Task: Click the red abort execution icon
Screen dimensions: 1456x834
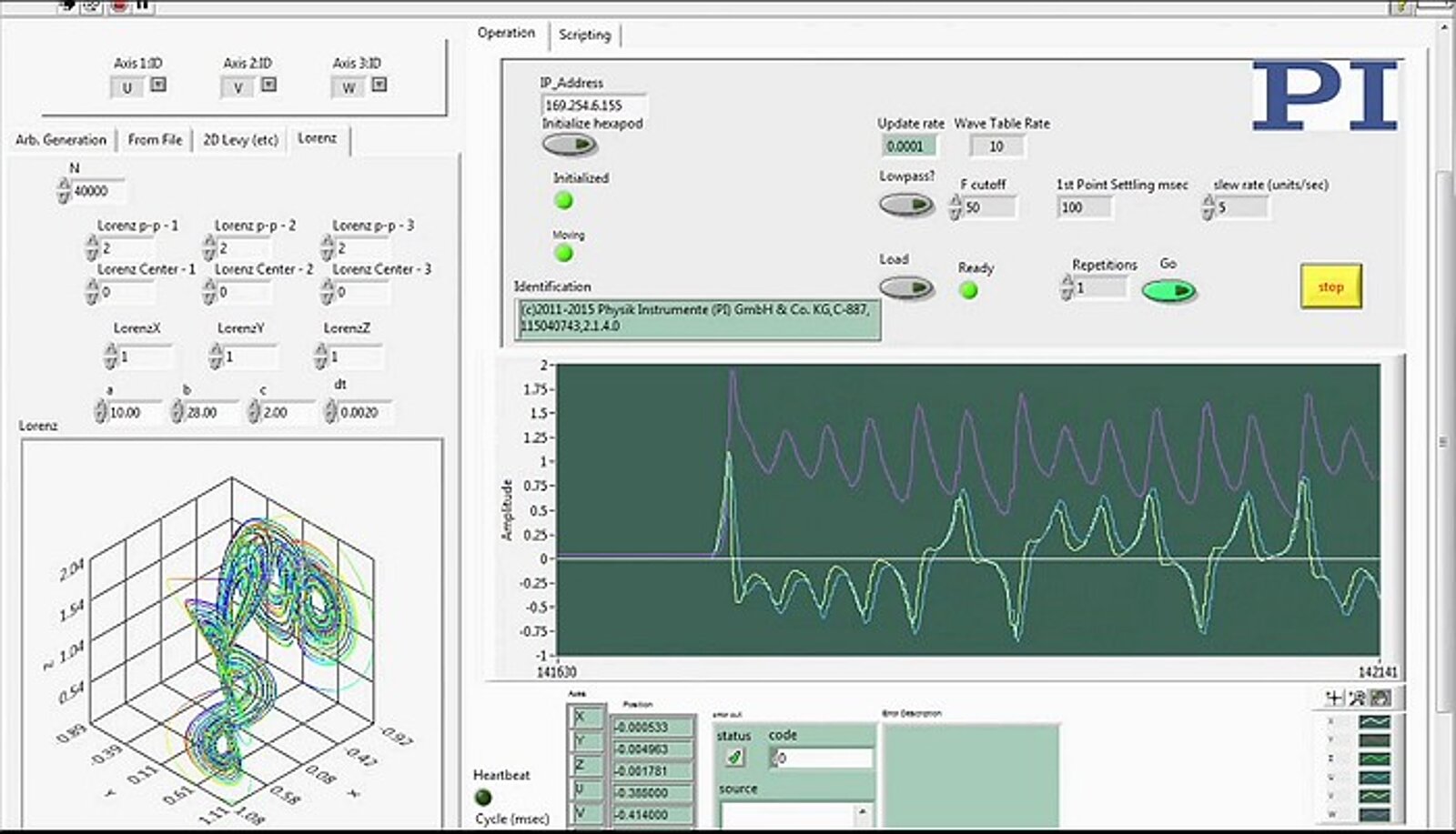Action: click(x=119, y=5)
